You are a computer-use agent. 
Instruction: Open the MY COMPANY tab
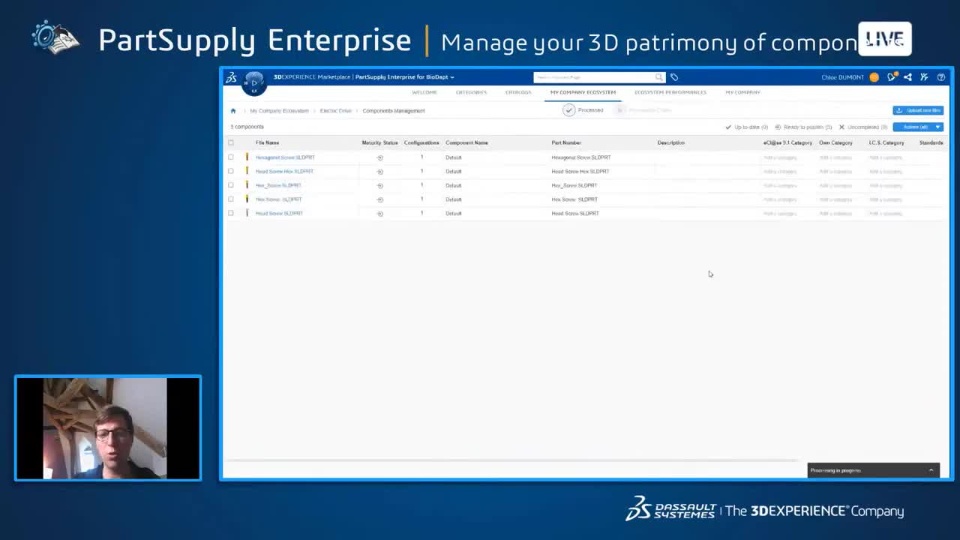pyautogui.click(x=743, y=92)
